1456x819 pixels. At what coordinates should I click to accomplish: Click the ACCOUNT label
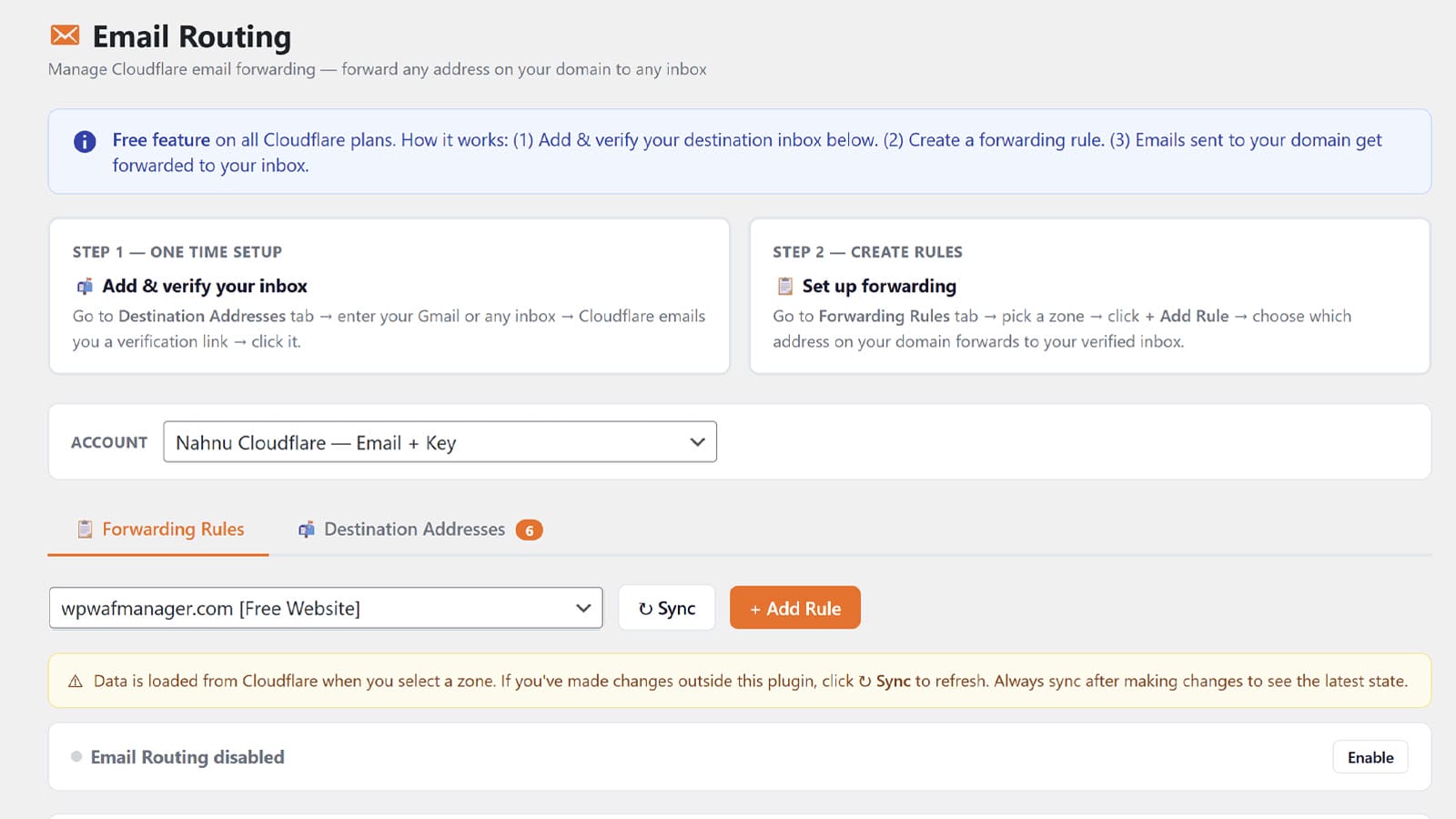(x=109, y=442)
